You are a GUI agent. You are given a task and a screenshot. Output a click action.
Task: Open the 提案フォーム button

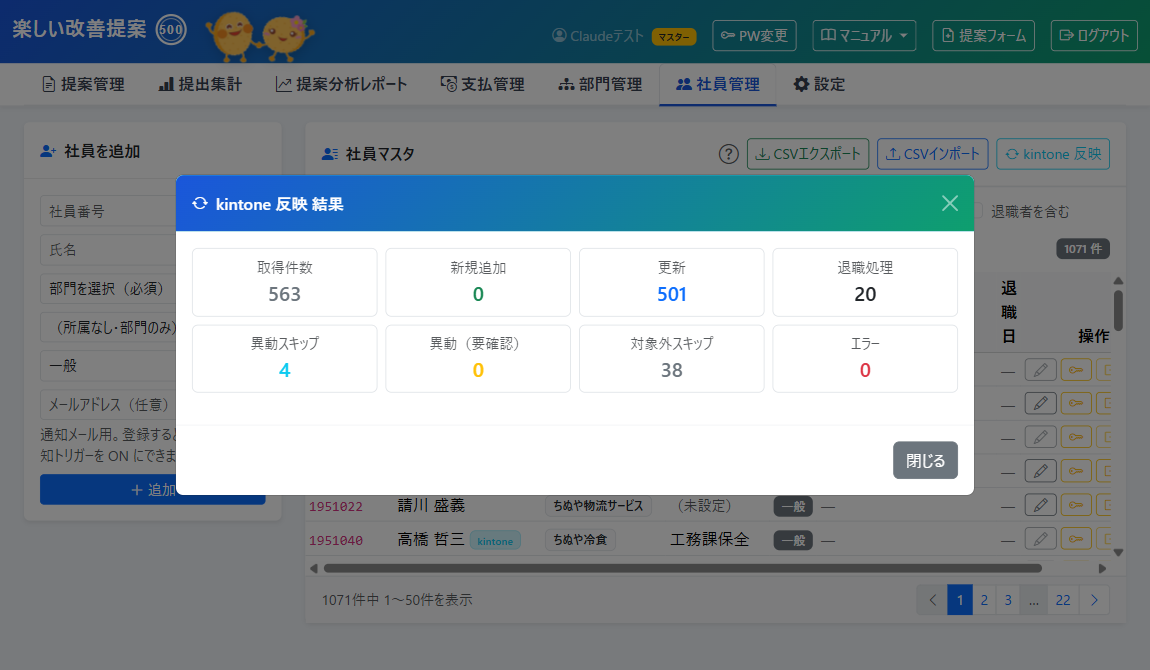click(x=983, y=35)
